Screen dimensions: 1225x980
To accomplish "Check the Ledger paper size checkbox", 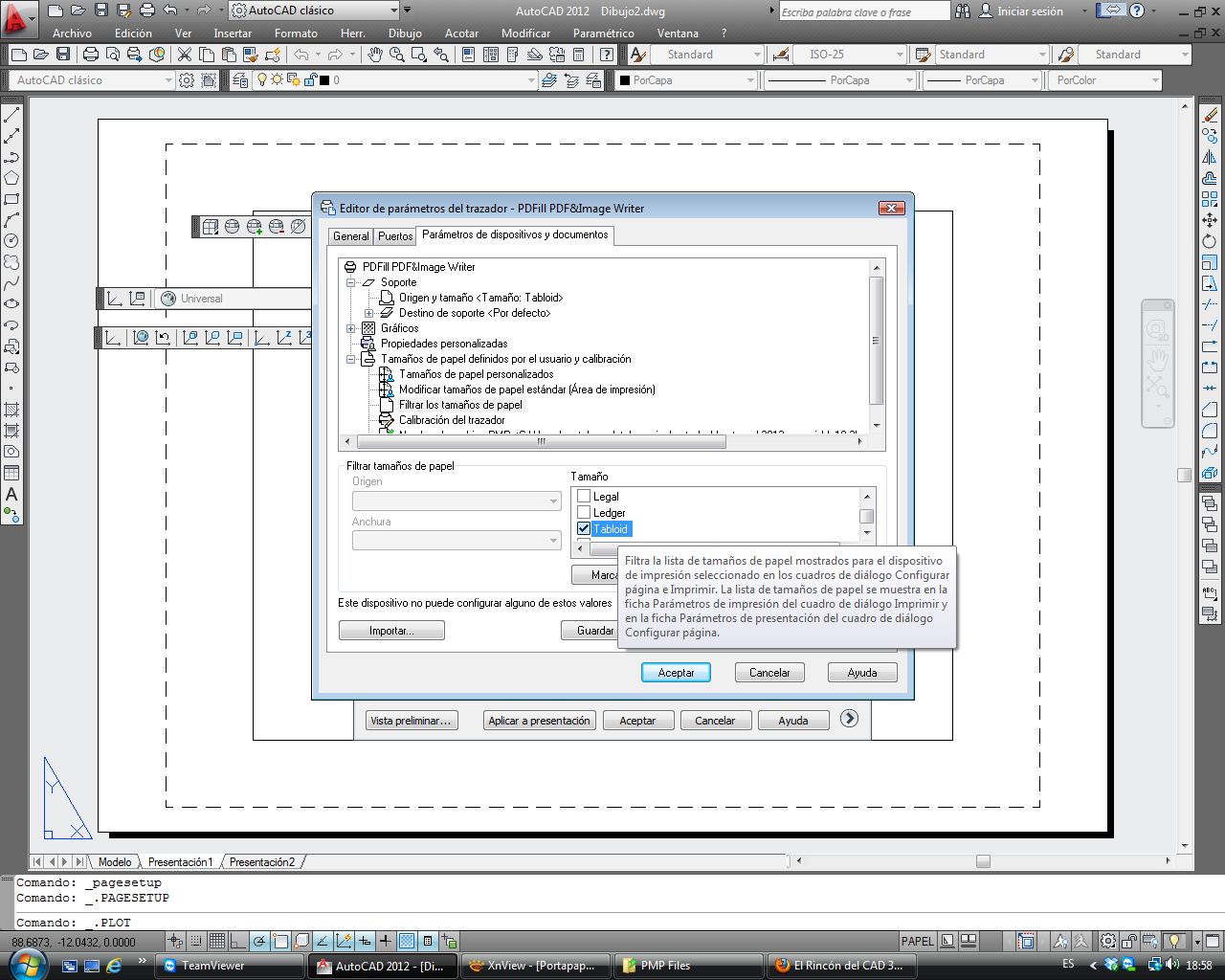I will (584, 513).
